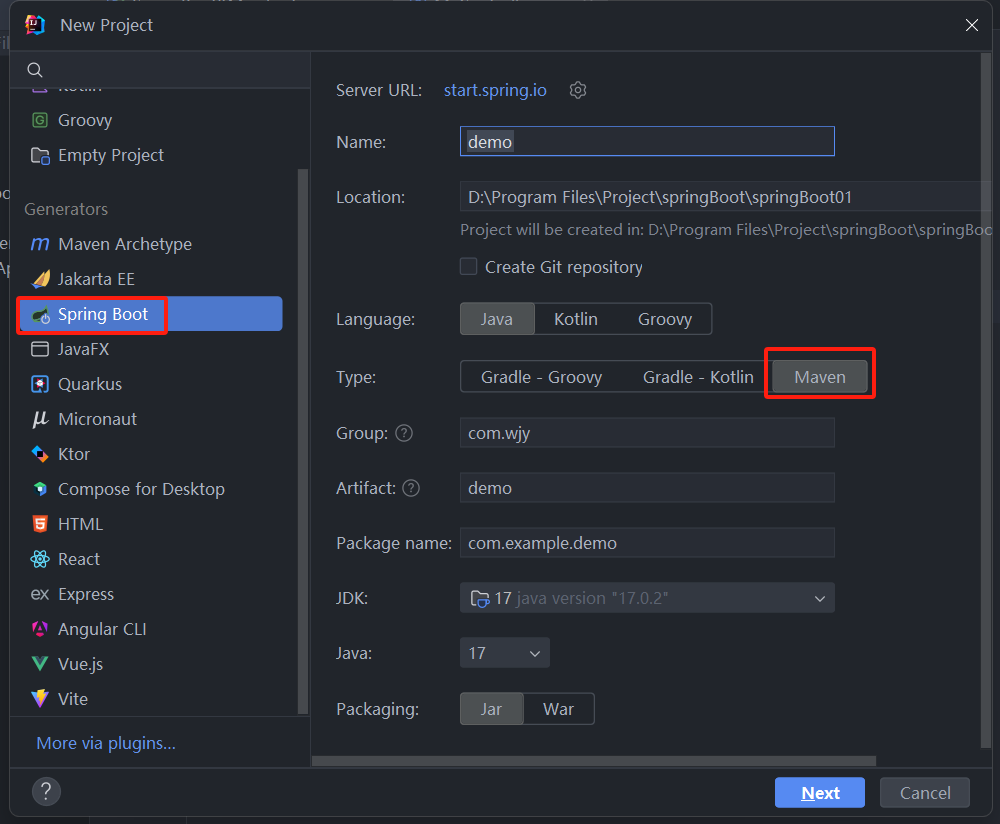Select the Express list text
The image size is (1000, 824).
point(86,594)
